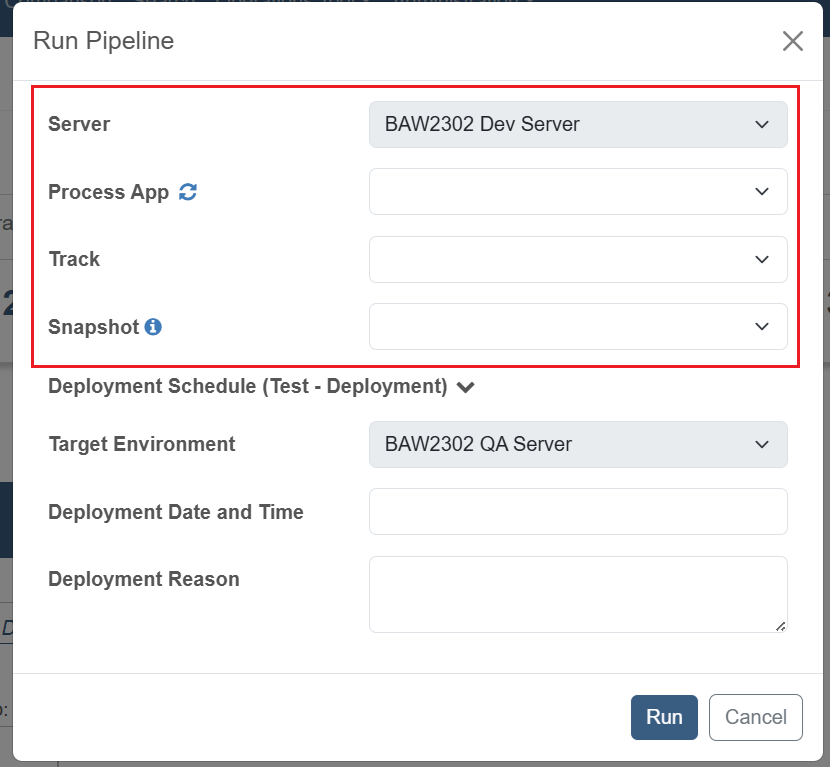The width and height of the screenshot is (830, 767).
Task: Collapse the Deployment Schedule section chevron
Action: pos(466,387)
